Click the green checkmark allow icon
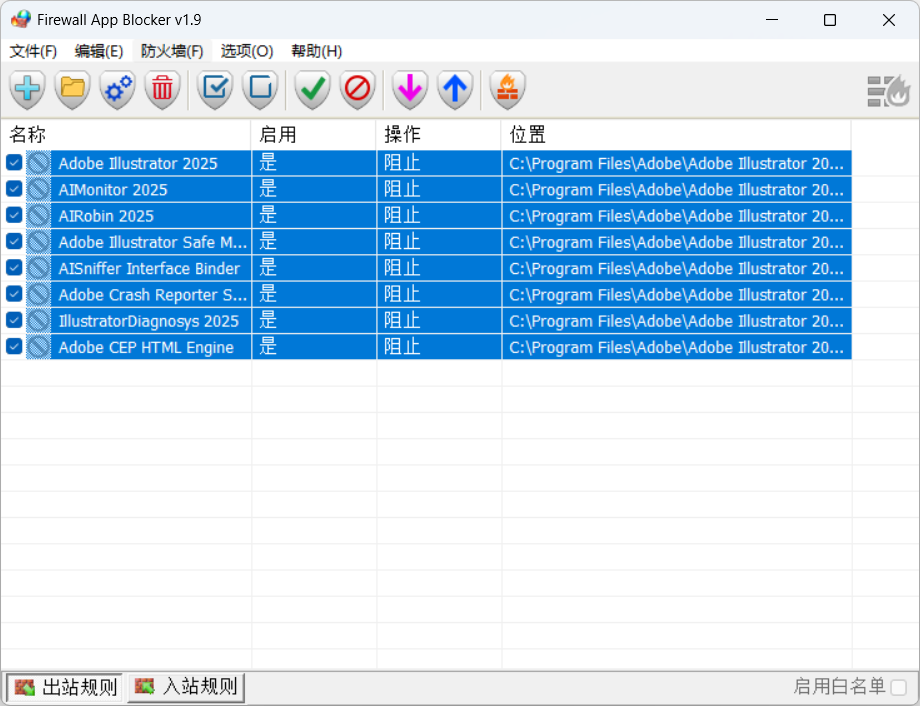 (313, 90)
